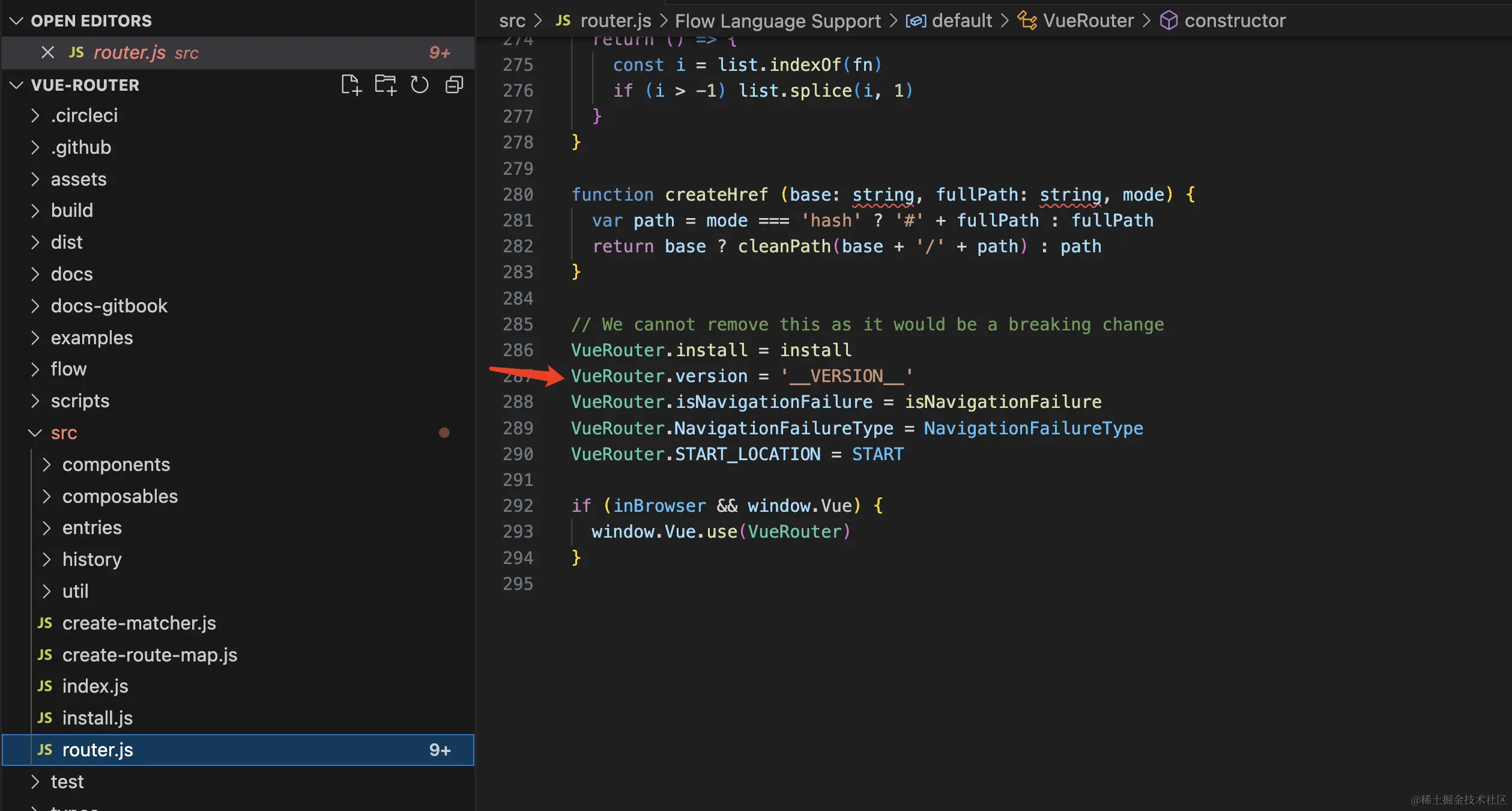This screenshot has width=1512, height=811.
Task: Collapse all folders in explorer
Action: [454, 85]
